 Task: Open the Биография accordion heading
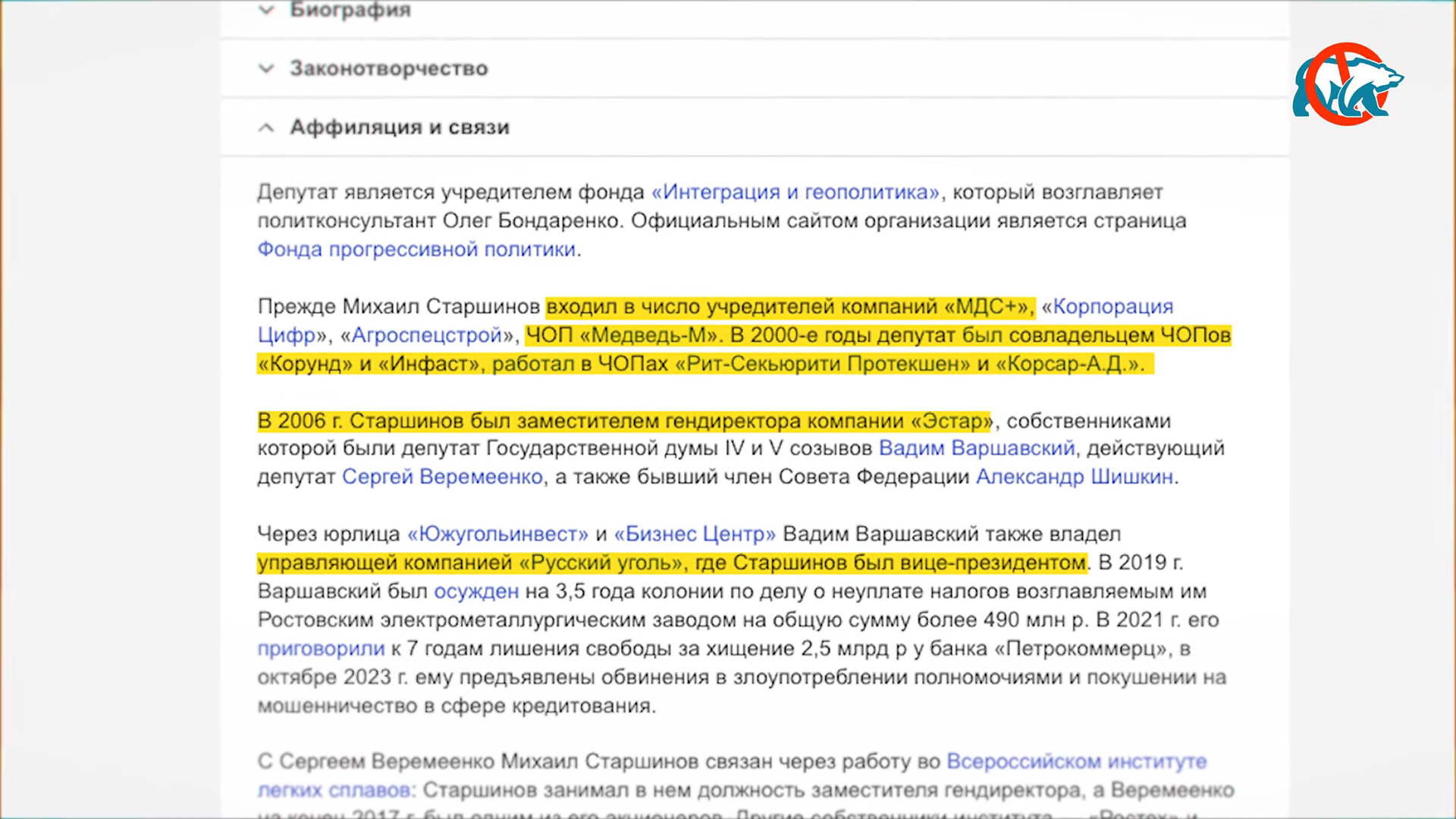tap(350, 11)
